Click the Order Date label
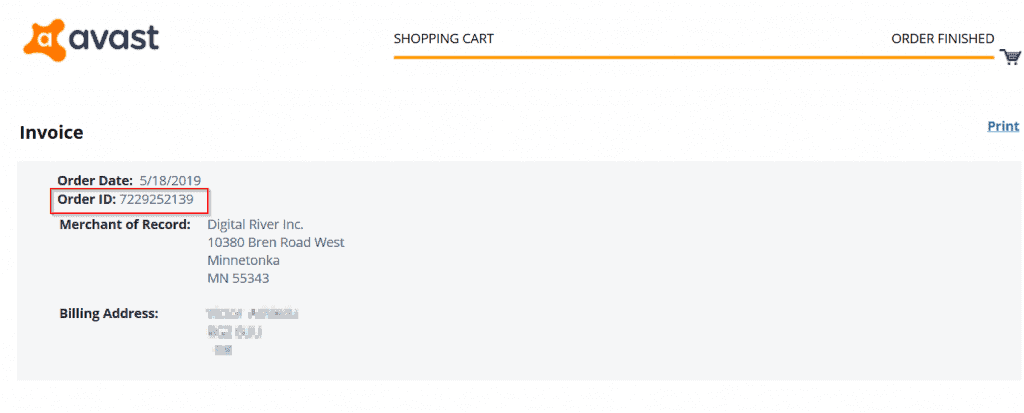1024x413 pixels. click(x=95, y=180)
